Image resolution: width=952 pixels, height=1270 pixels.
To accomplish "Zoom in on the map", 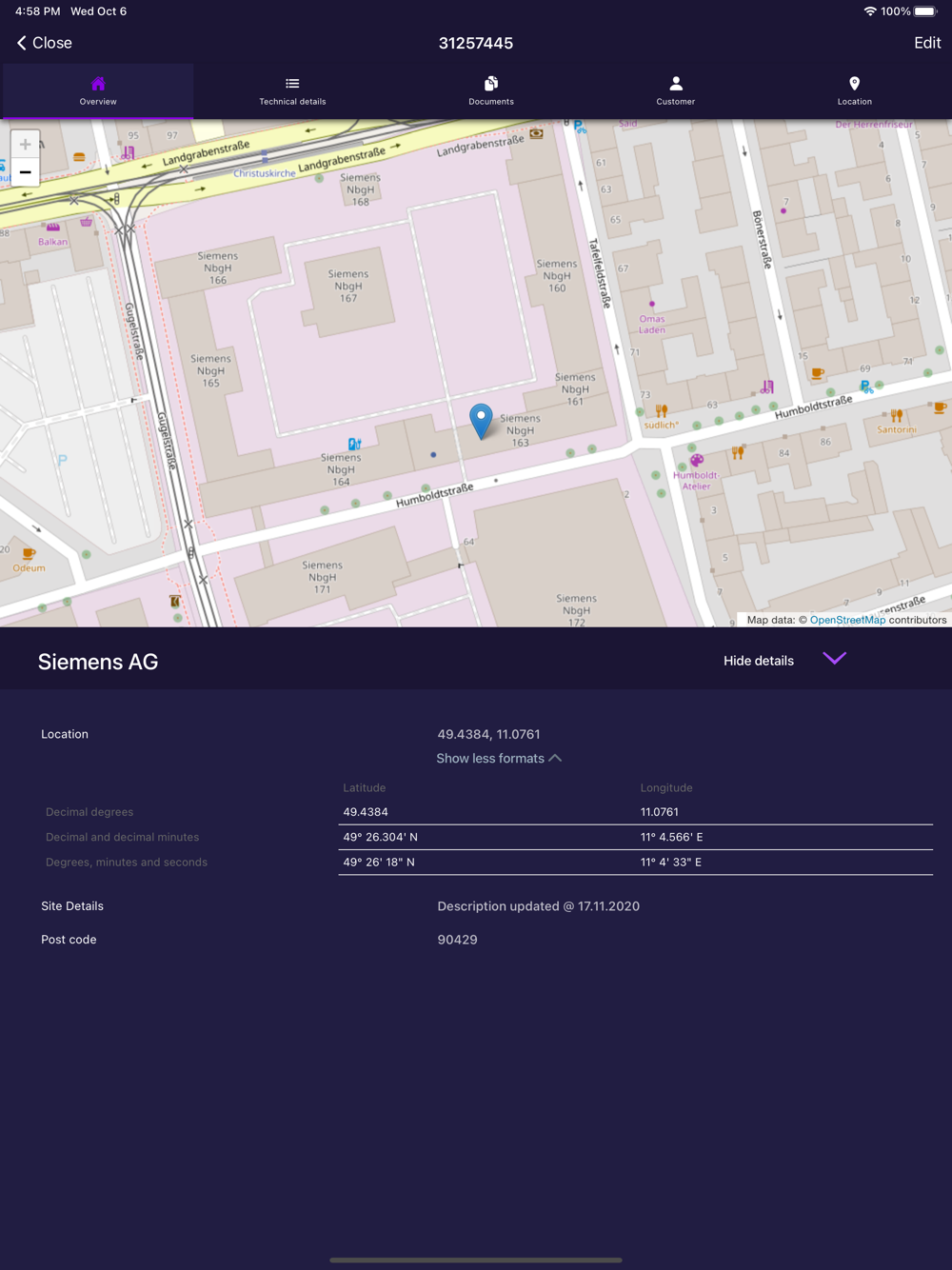I will click(26, 145).
